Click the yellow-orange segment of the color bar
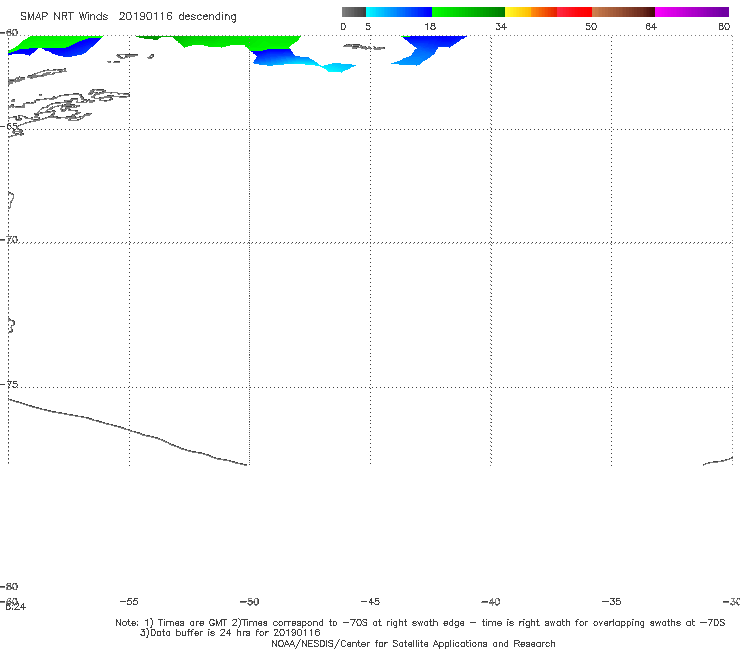 tap(531, 12)
